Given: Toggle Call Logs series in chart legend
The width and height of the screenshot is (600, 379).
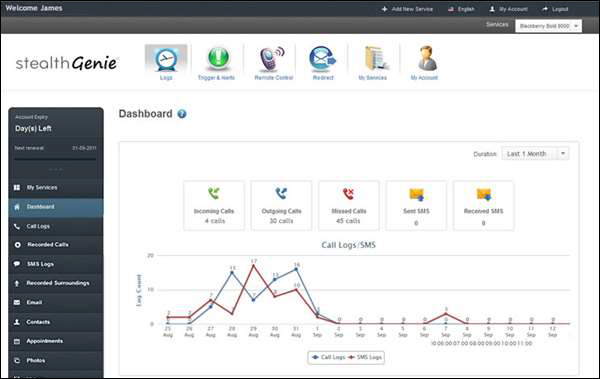Looking at the screenshot, I should (328, 357).
